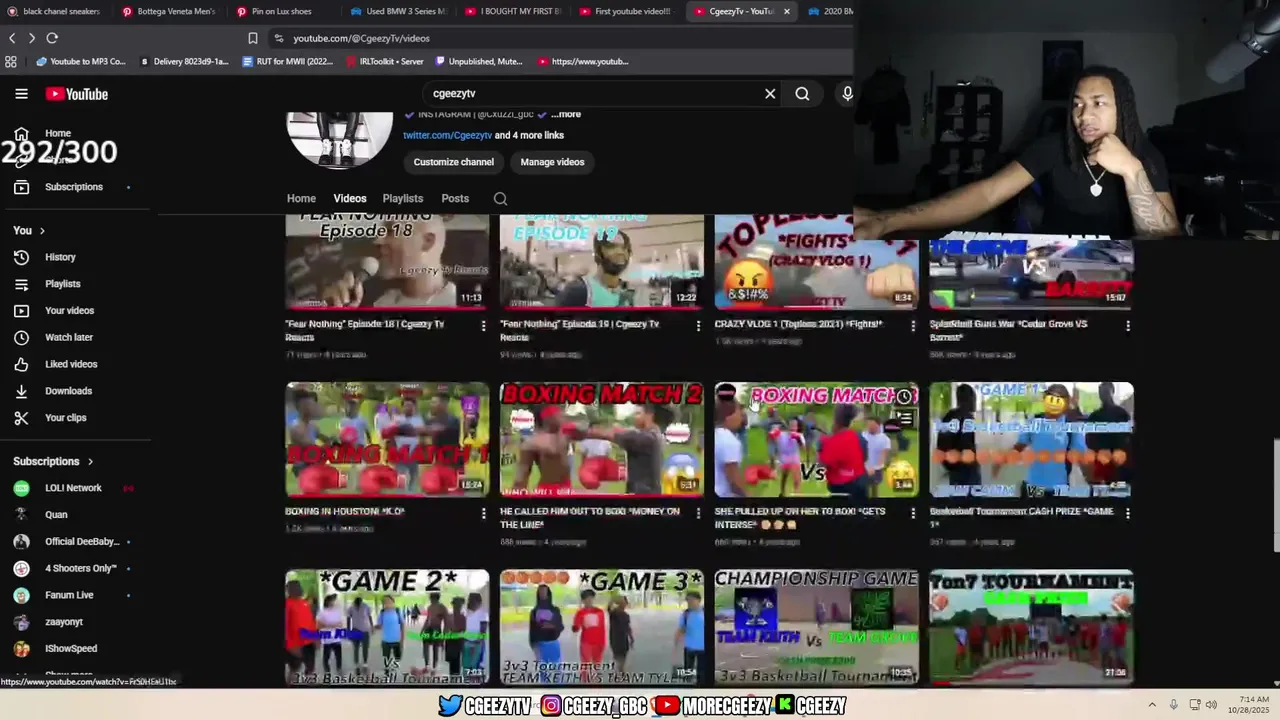Open options menu for CRAZY VLOG 1 video
Viewport: 1280px width, 720px height.
(x=912, y=326)
